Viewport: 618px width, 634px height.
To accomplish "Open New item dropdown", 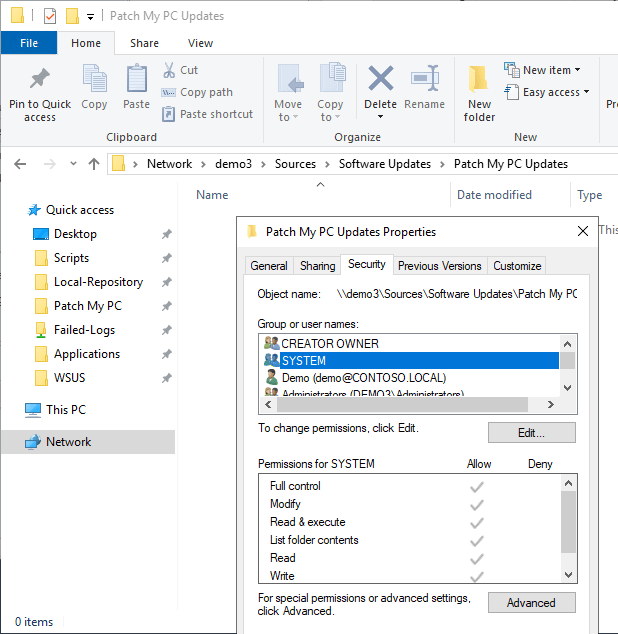I will (x=542, y=70).
